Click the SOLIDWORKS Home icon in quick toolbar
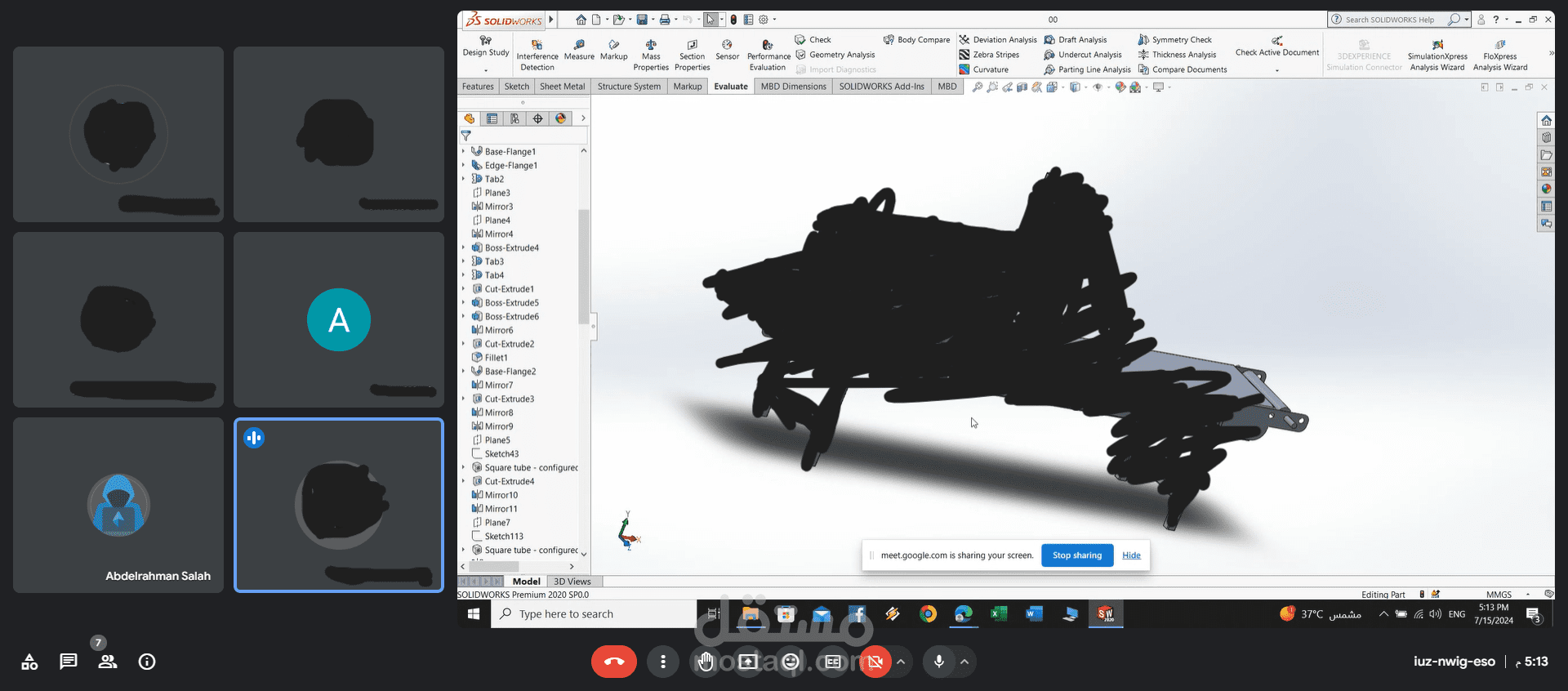The height and width of the screenshot is (691, 1568). tap(581, 20)
